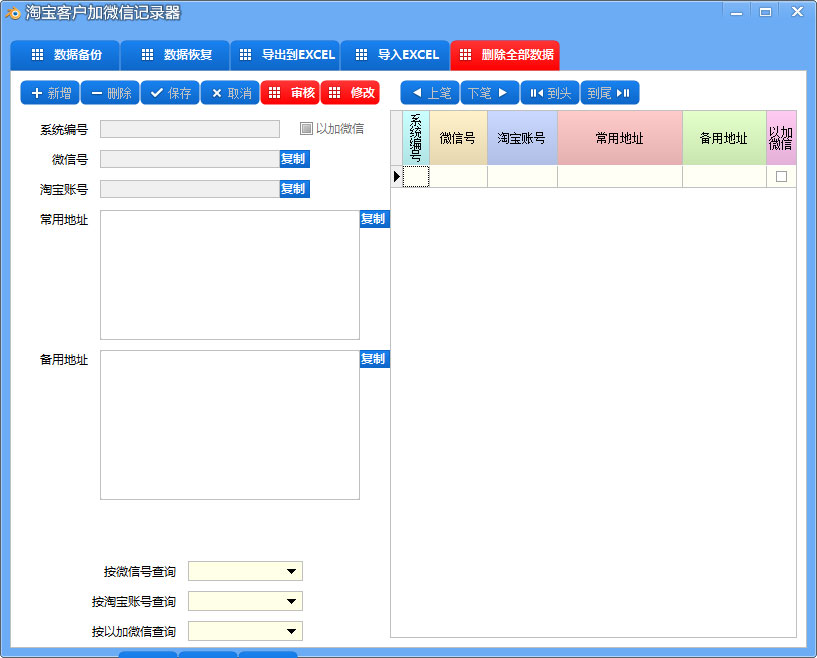Click the red 删除全部数据 button

pyautogui.click(x=505, y=55)
